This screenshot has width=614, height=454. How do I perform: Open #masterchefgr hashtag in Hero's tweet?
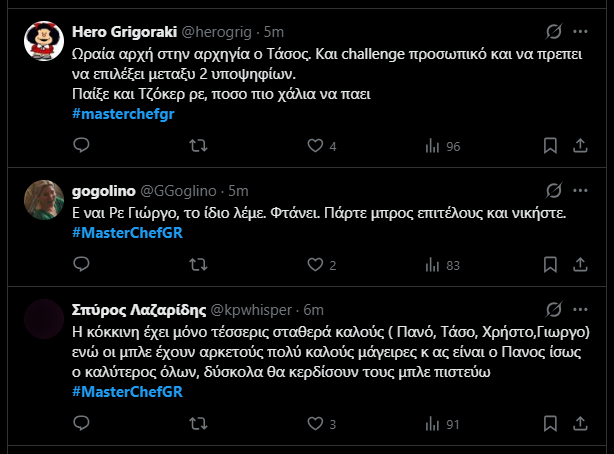click(x=124, y=115)
